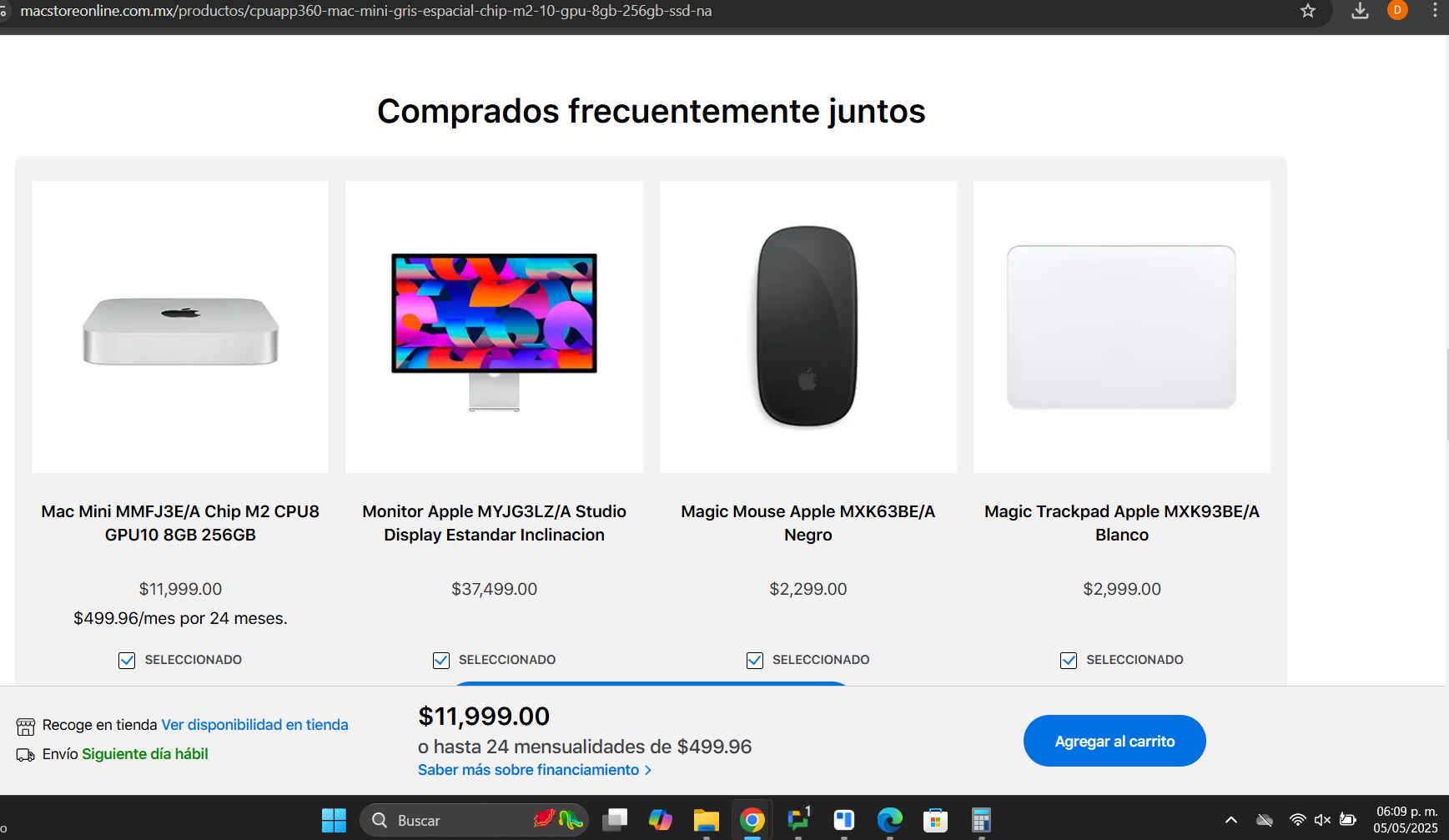
Task: Open the taskbar app with notification badge 1
Action: 798,820
